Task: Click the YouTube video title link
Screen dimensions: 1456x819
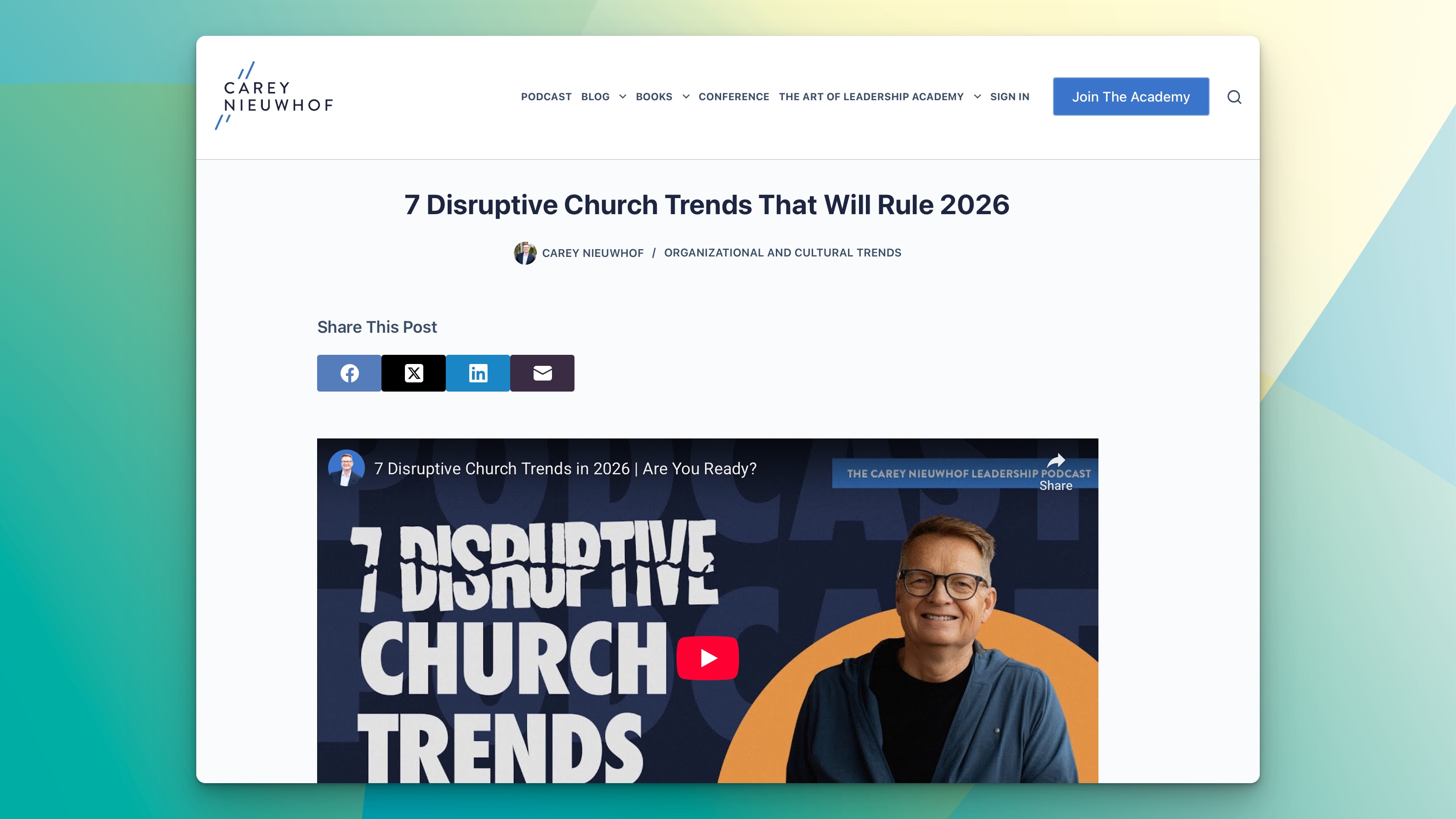Action: [x=565, y=469]
